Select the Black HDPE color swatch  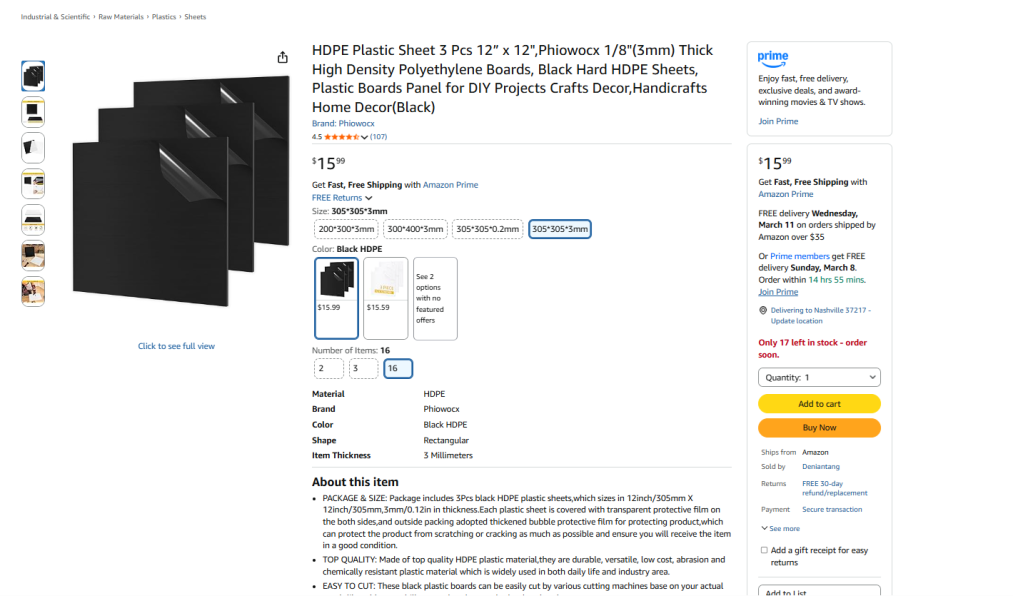(x=337, y=298)
